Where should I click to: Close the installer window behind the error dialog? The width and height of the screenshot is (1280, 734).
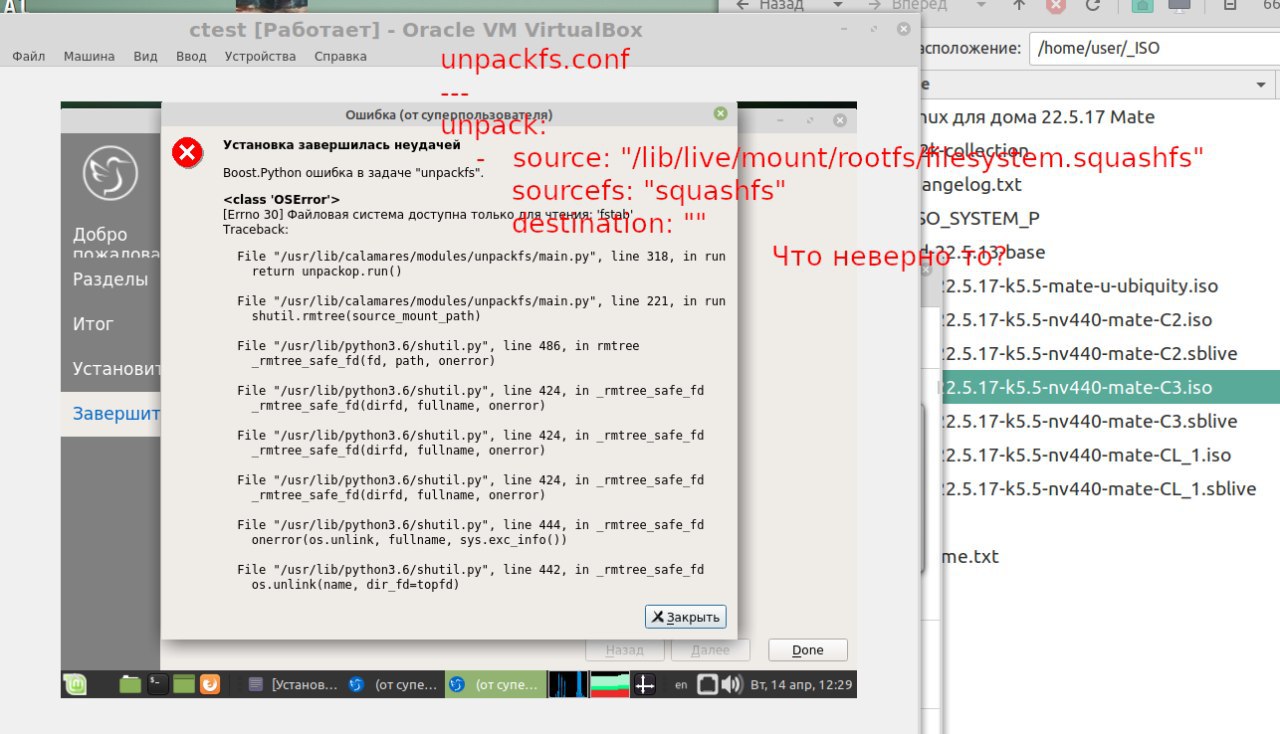point(839,120)
